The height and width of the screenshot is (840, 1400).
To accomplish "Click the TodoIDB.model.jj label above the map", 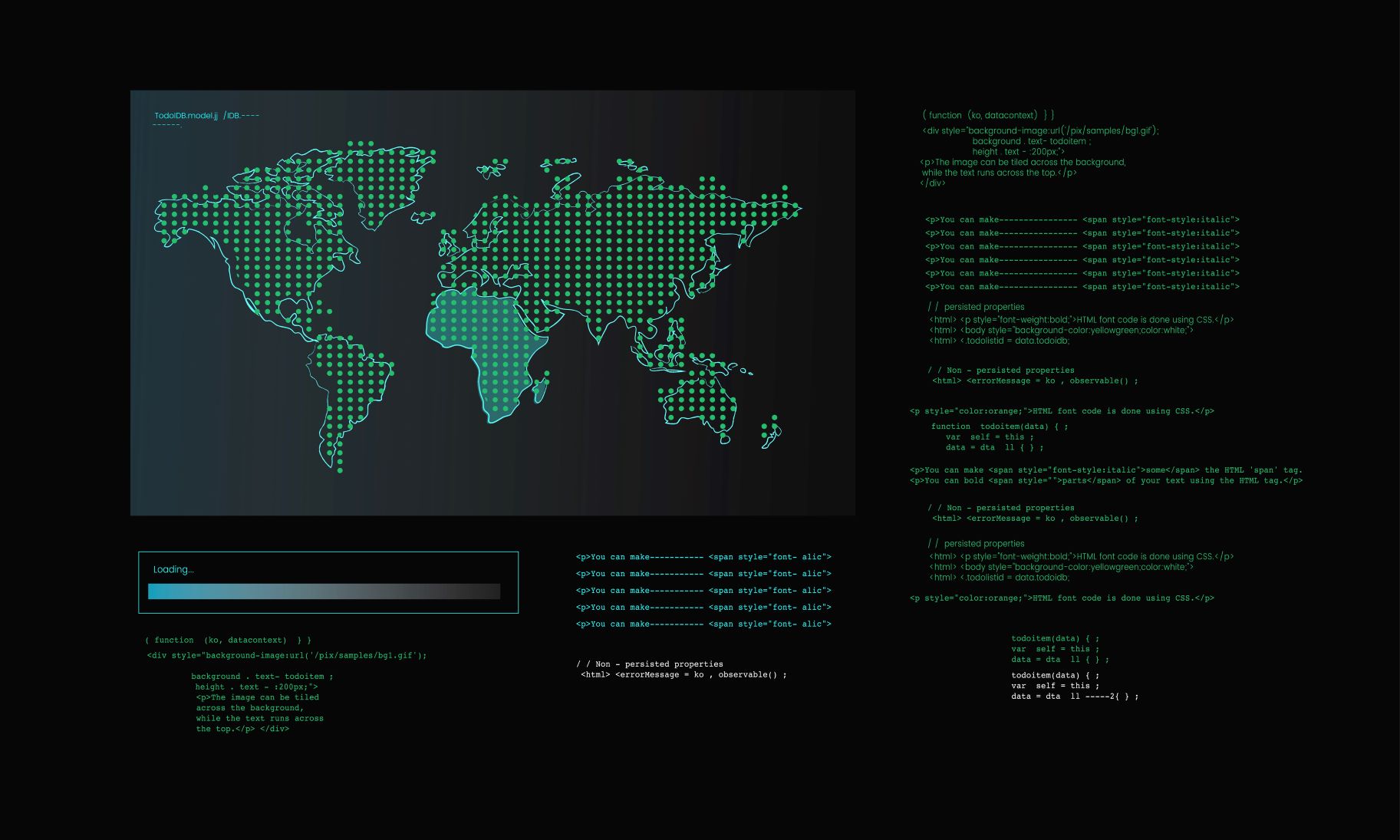I will pos(186,116).
